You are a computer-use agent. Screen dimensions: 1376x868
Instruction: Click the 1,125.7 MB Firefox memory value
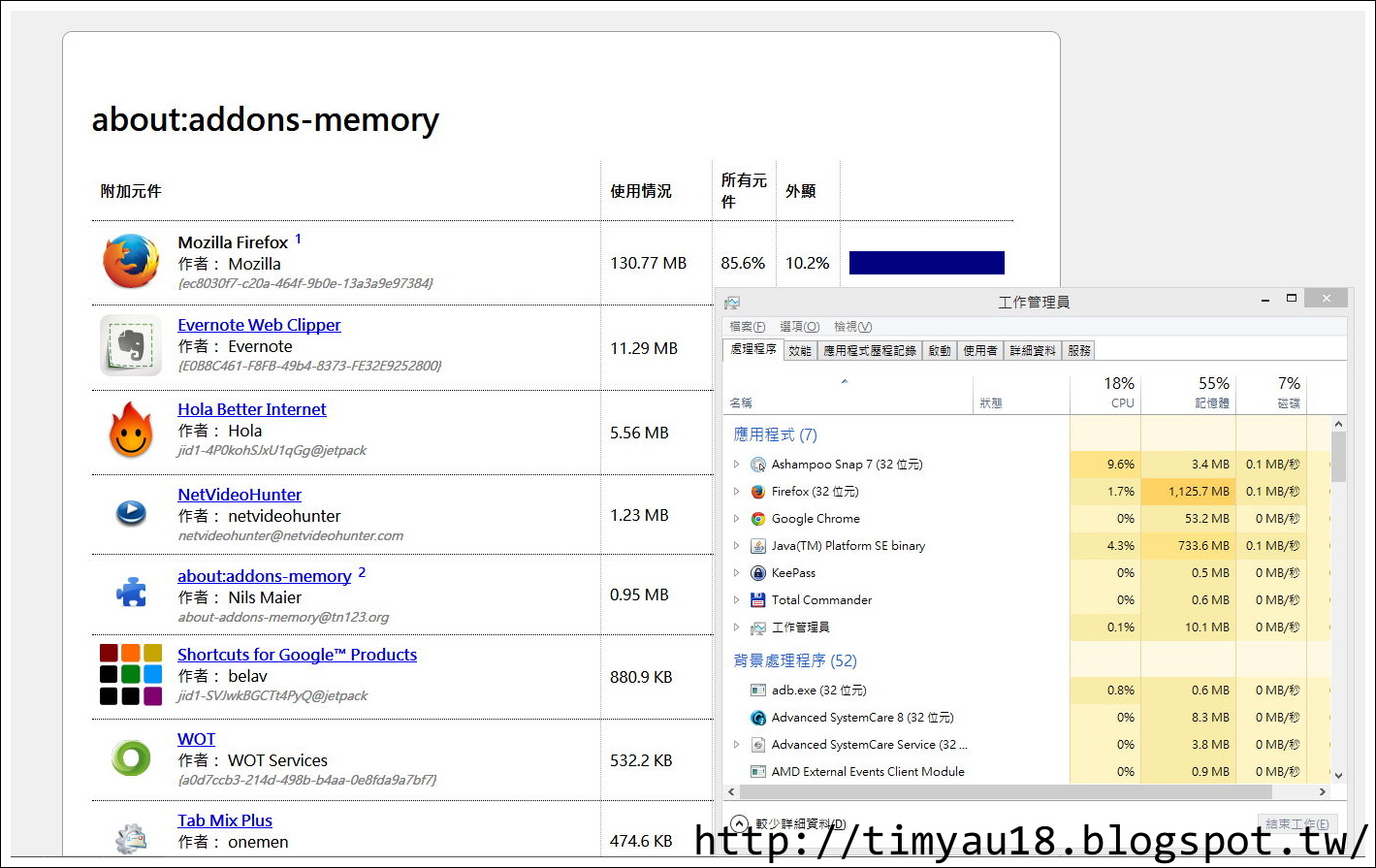pos(1199,492)
